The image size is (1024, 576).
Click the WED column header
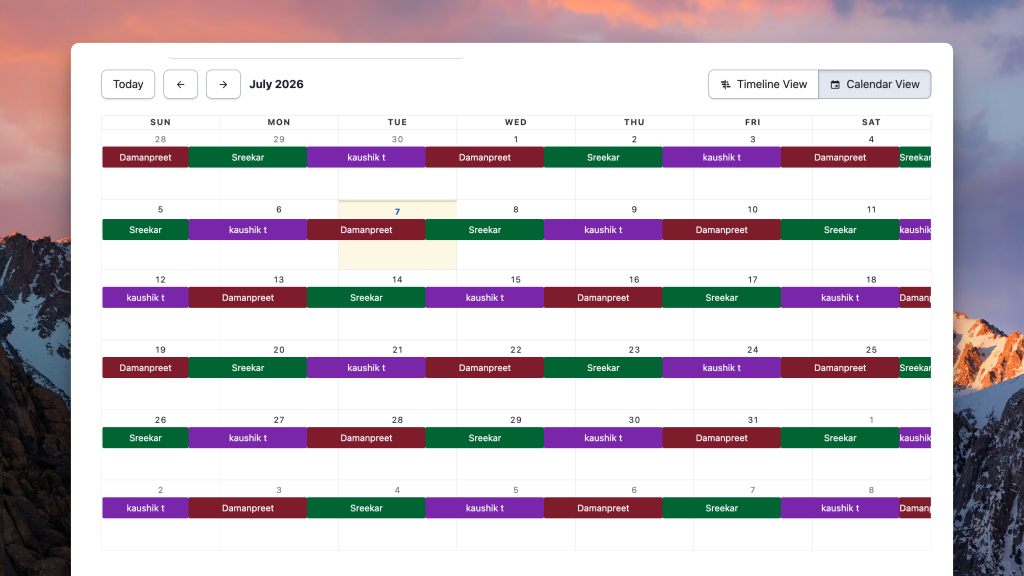tap(515, 122)
